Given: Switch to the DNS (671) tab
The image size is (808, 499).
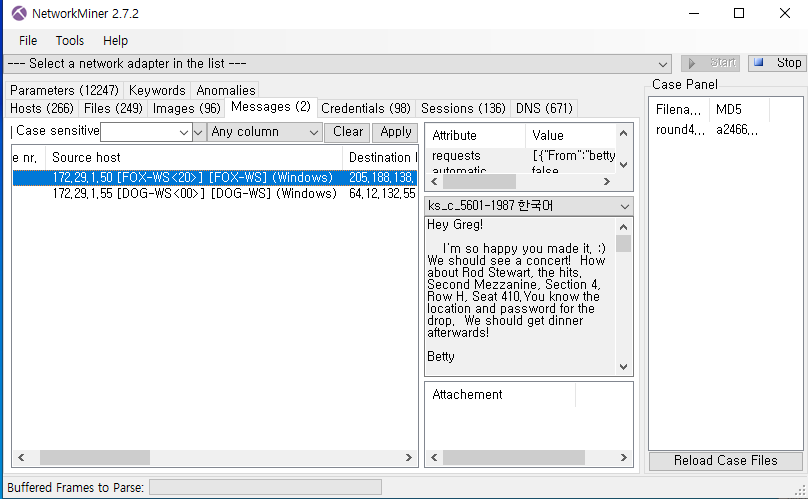Looking at the screenshot, I should click(544, 108).
